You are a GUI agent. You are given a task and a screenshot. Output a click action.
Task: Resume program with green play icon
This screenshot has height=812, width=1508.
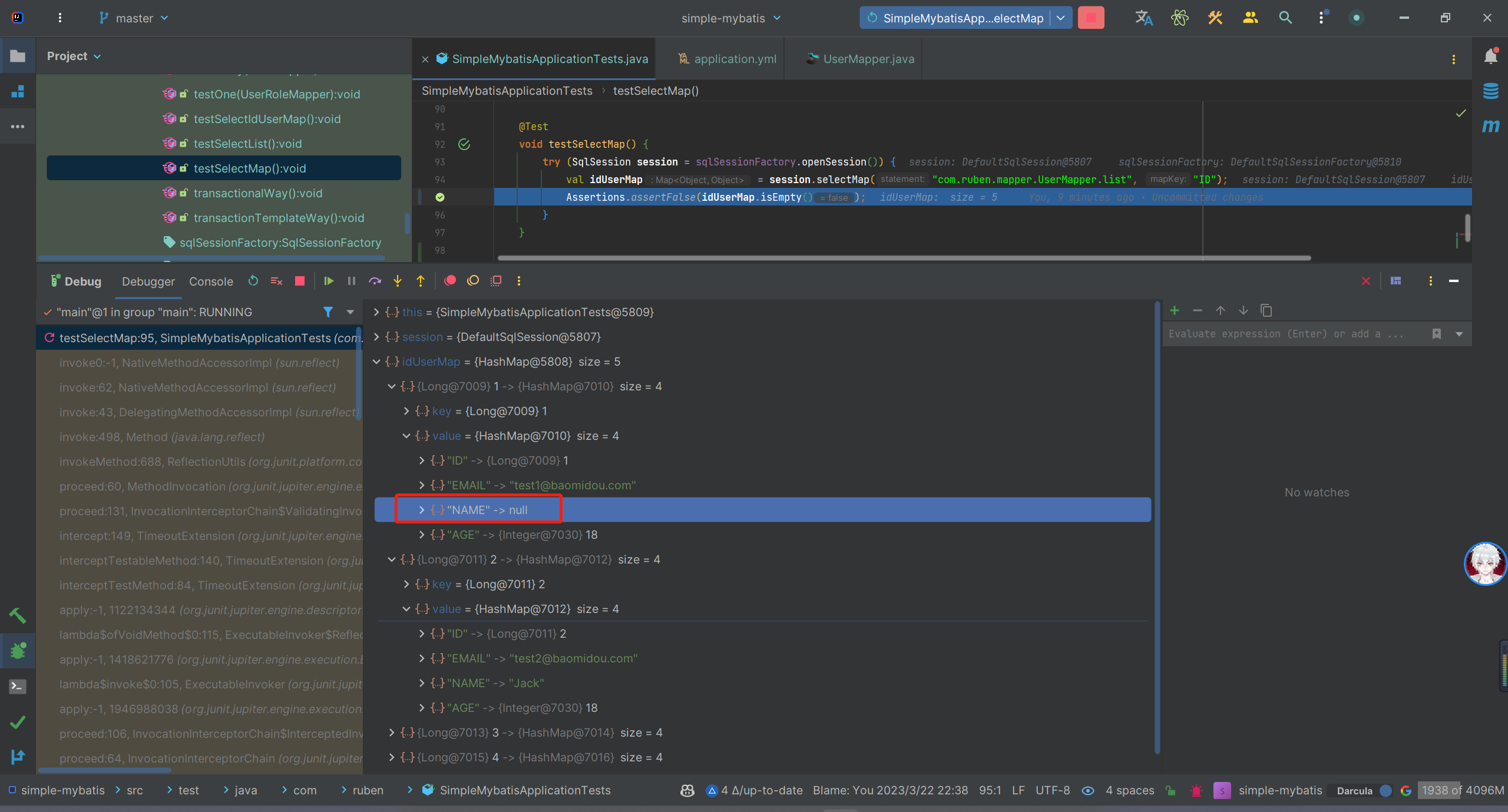click(x=329, y=281)
